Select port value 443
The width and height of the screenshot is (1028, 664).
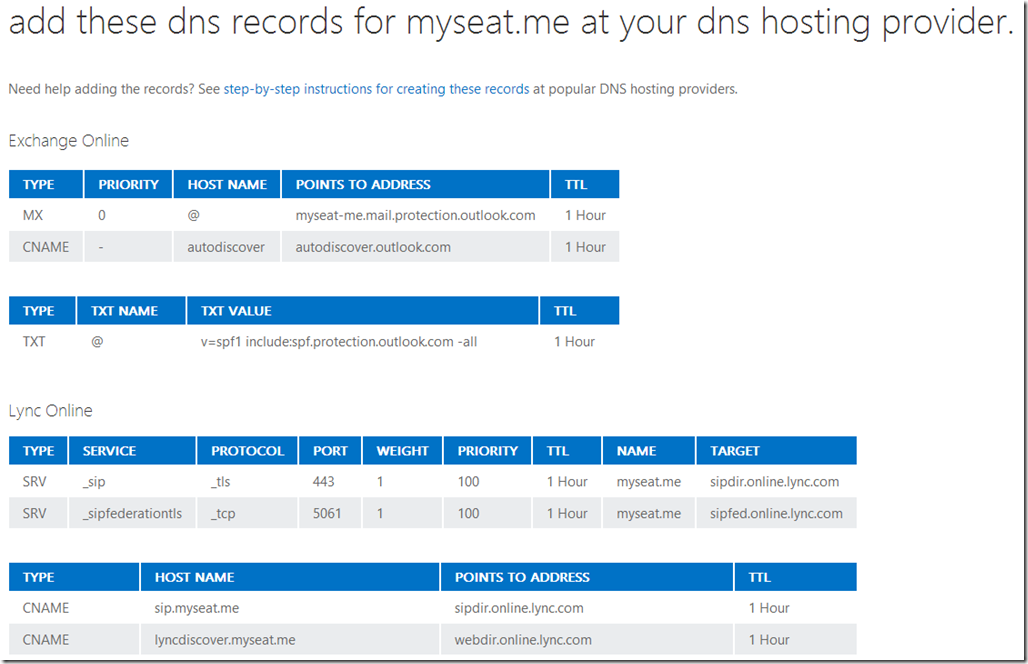[323, 482]
